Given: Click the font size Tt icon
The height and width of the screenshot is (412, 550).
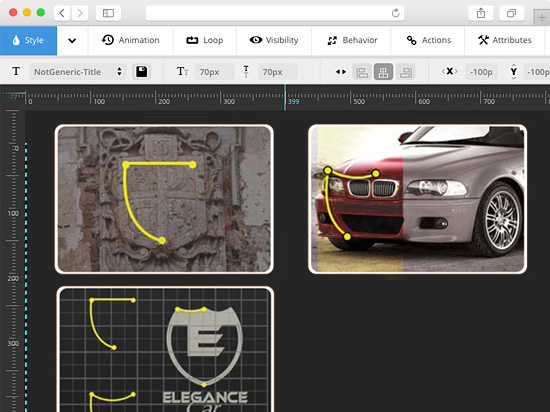Looking at the screenshot, I should coord(182,72).
